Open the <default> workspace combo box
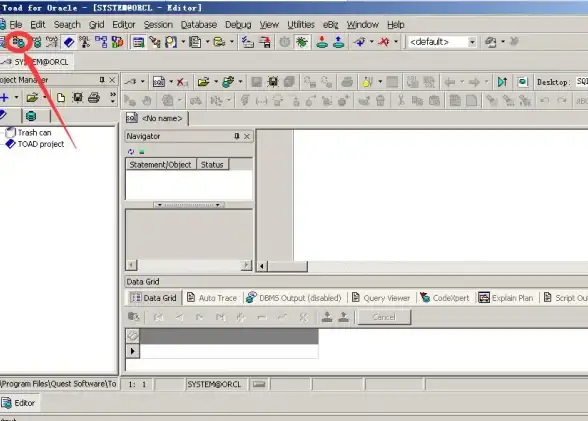Viewport: 588px width, 421px height. pyautogui.click(x=442, y=42)
